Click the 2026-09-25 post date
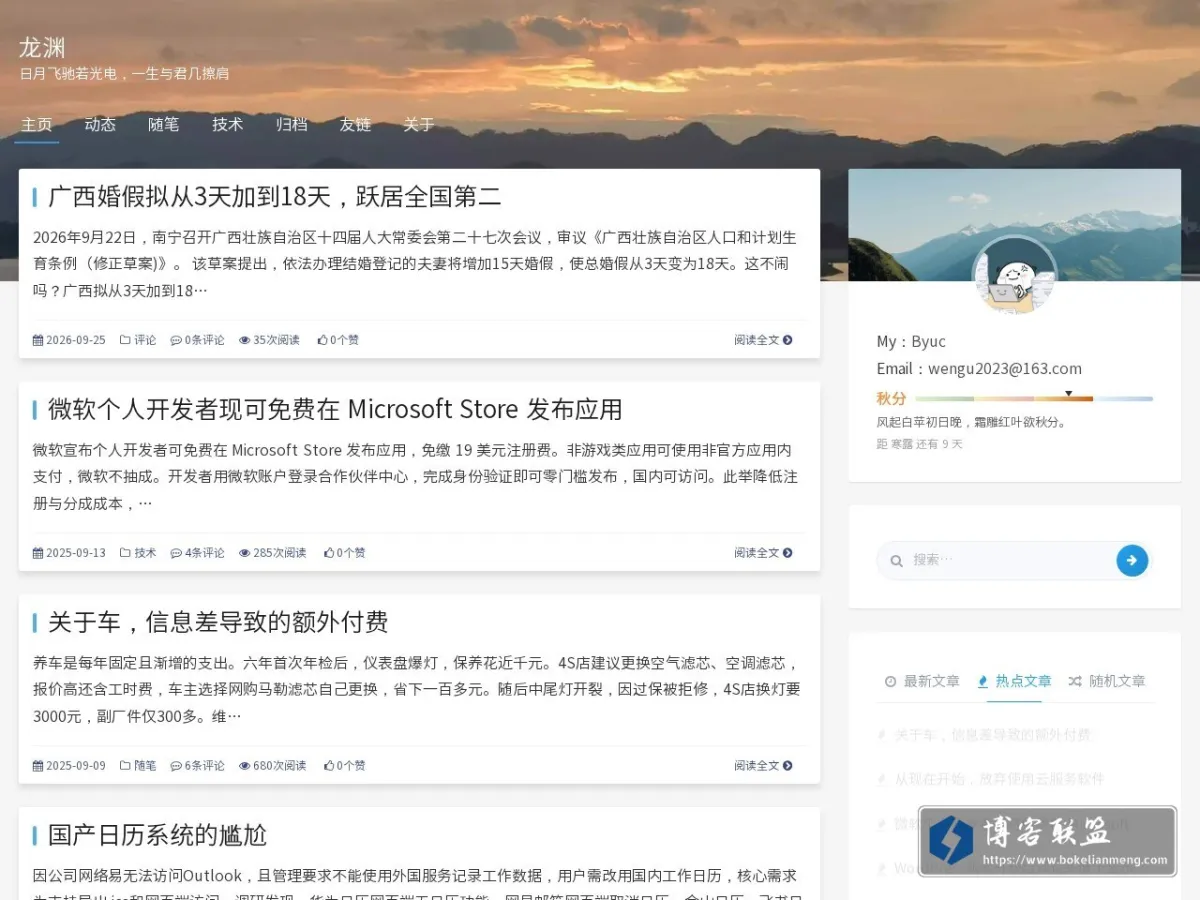 point(75,340)
